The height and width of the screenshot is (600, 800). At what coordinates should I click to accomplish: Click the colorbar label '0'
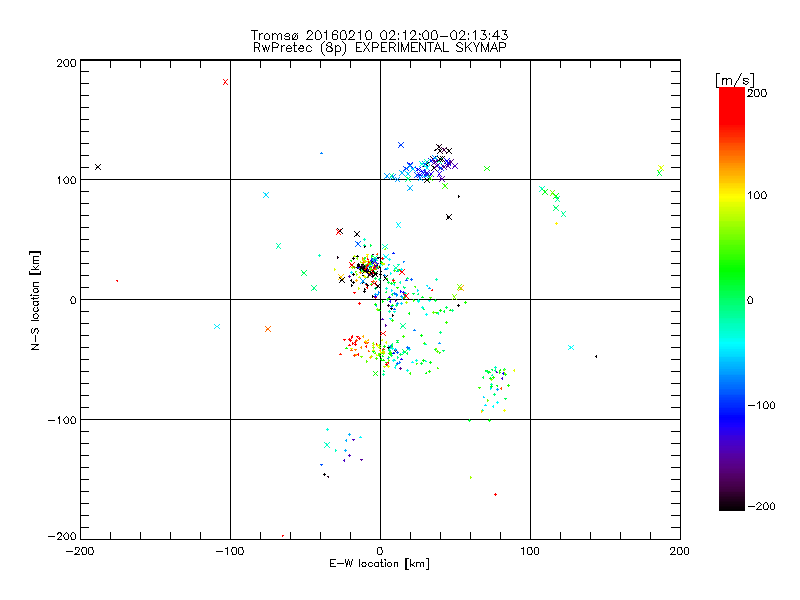click(x=750, y=300)
